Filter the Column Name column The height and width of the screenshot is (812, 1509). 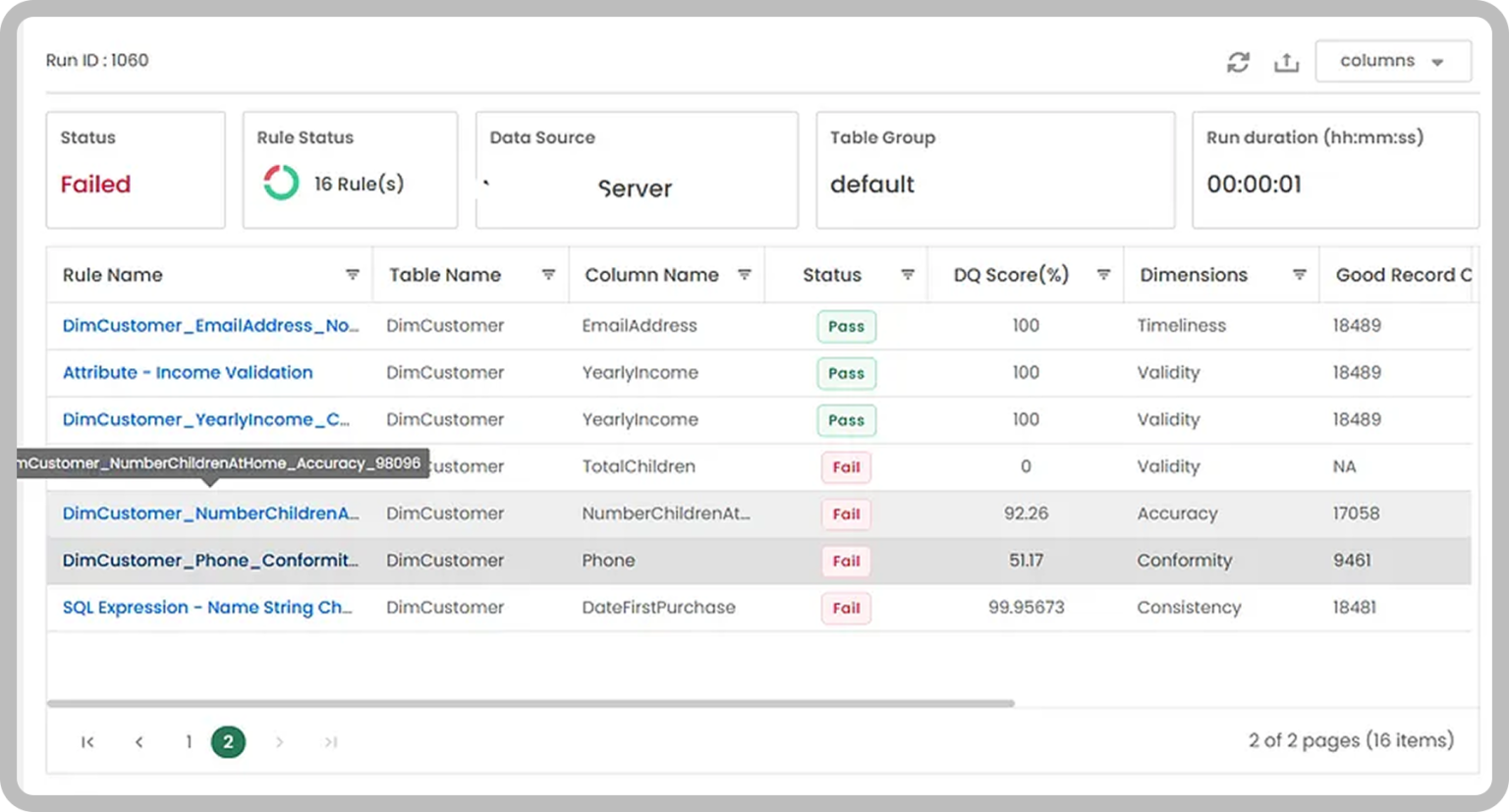744,275
